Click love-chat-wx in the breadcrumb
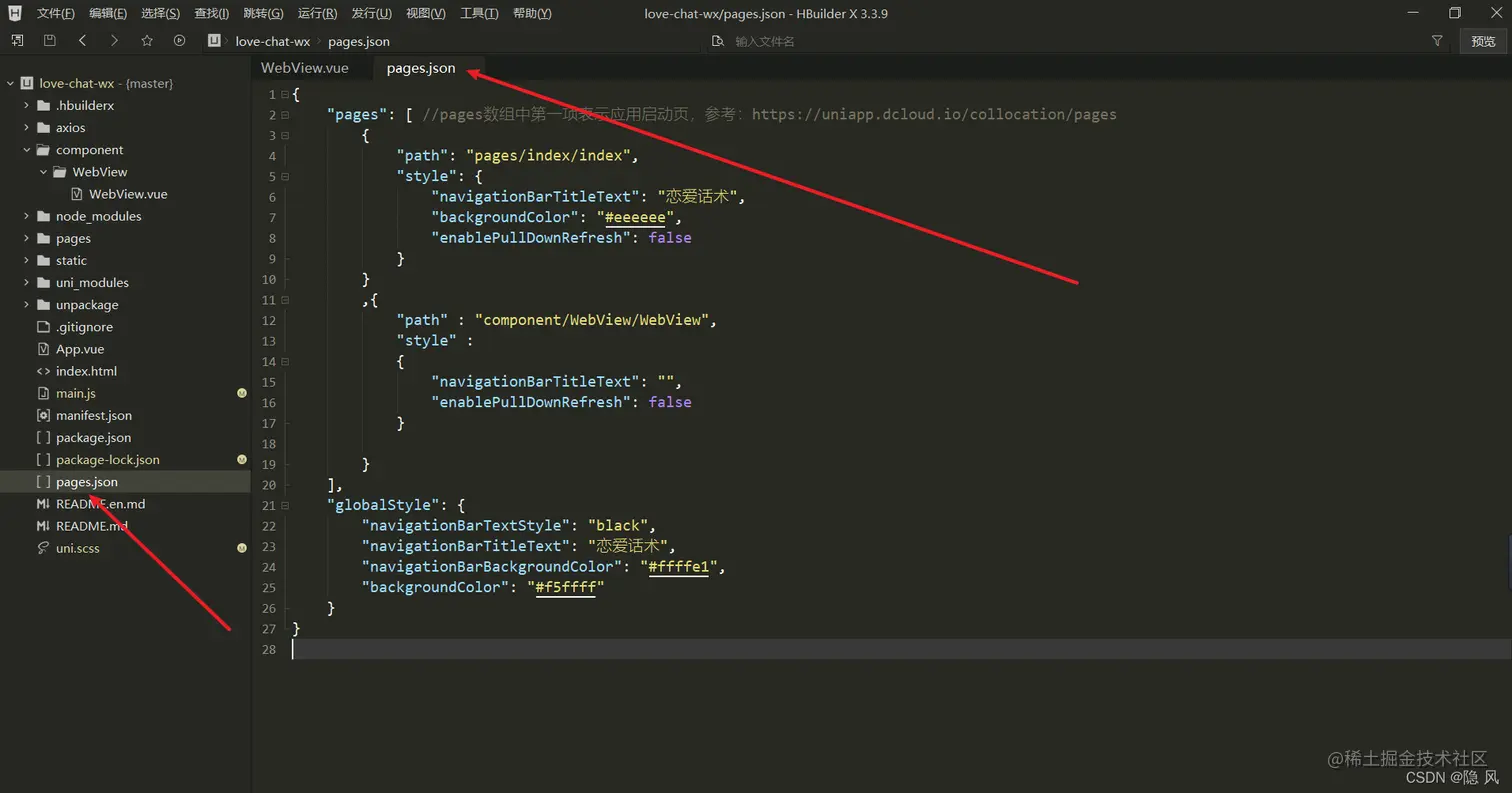The width and height of the screenshot is (1512, 793). [x=272, y=41]
